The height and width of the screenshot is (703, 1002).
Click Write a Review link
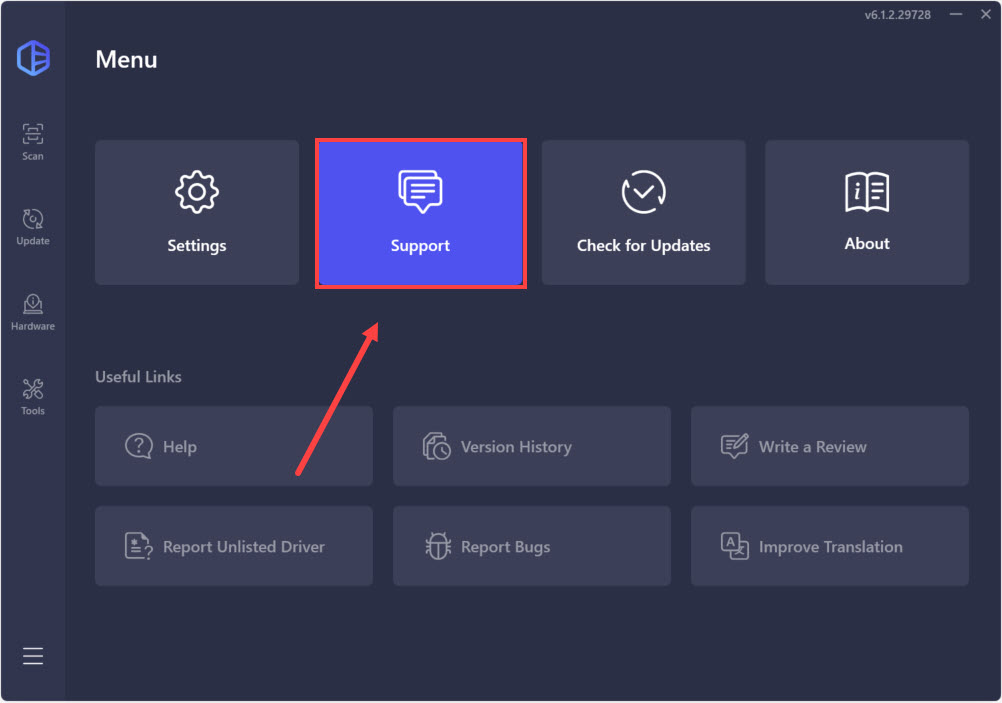click(x=829, y=446)
